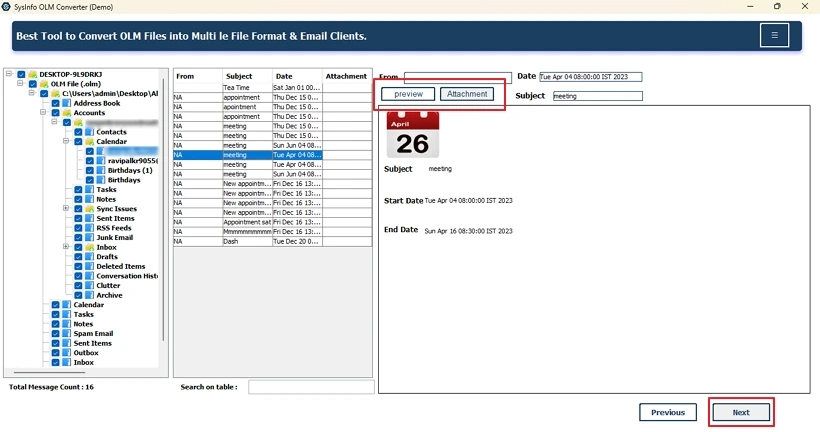Click the Contacts folder icon
This screenshot has height=432, width=820.
(x=89, y=132)
